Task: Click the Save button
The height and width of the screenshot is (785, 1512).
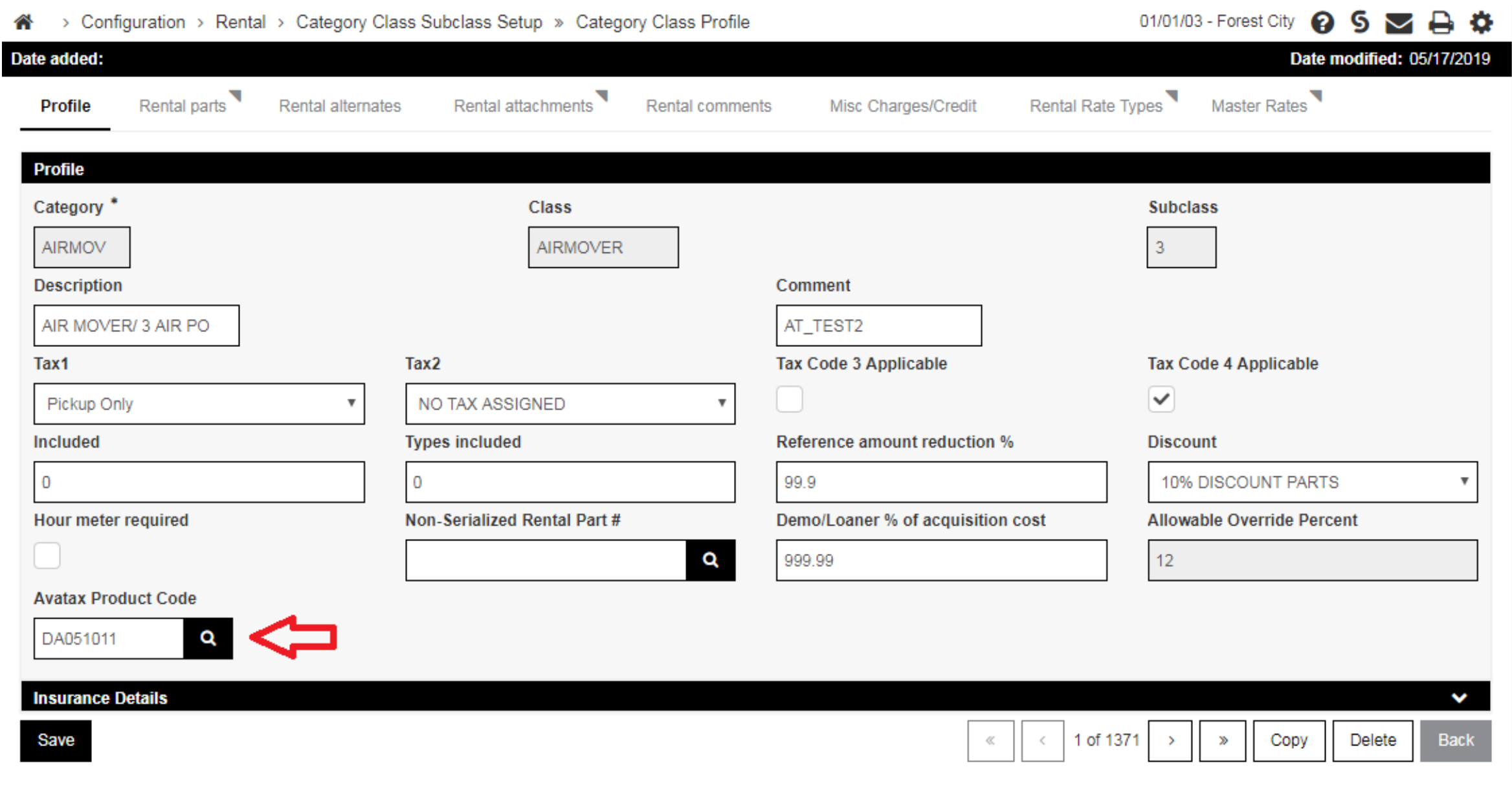Action: [x=56, y=741]
